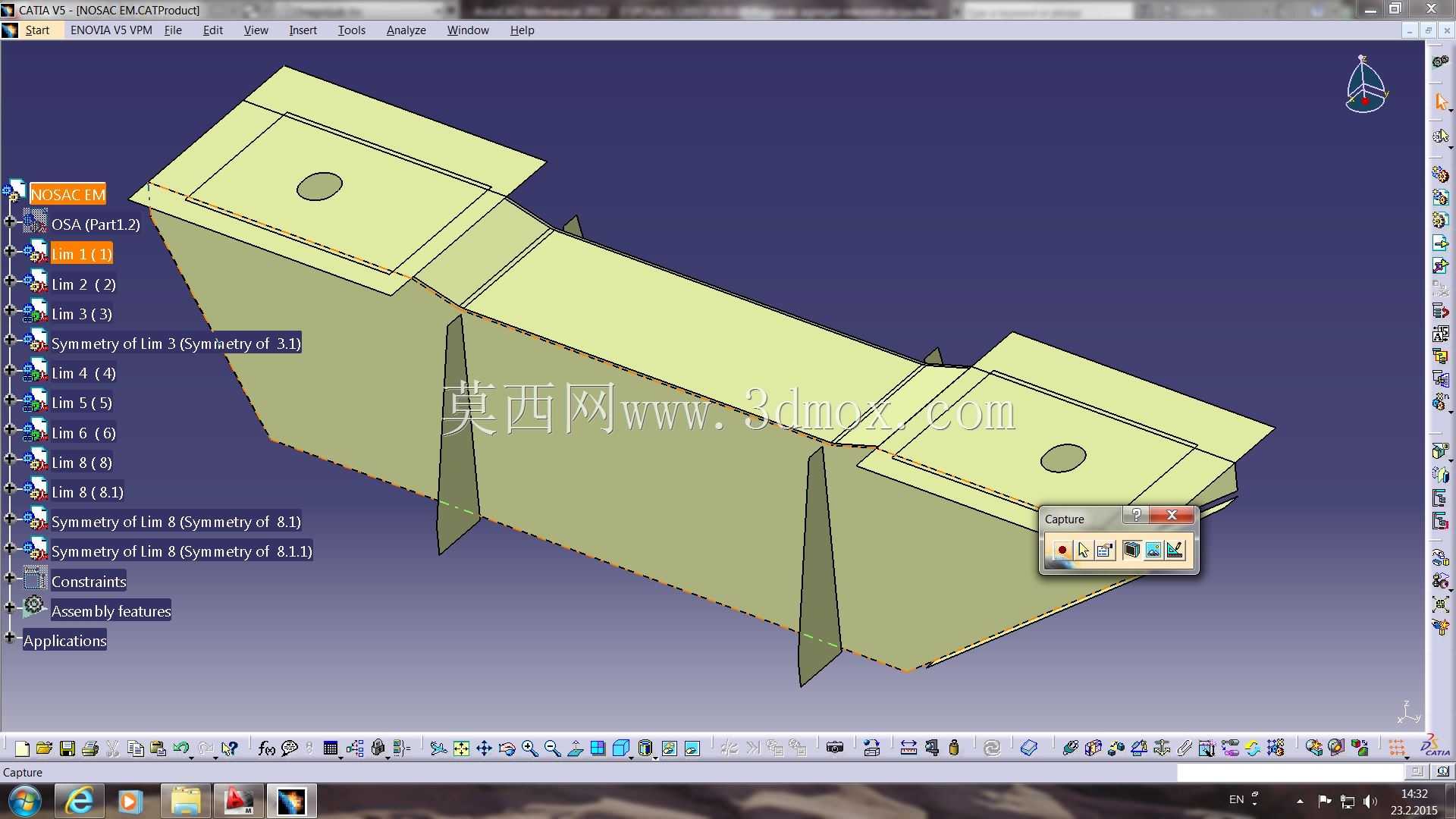The width and height of the screenshot is (1456, 819).
Task: Open the Measure Between tool
Action: 908,749
